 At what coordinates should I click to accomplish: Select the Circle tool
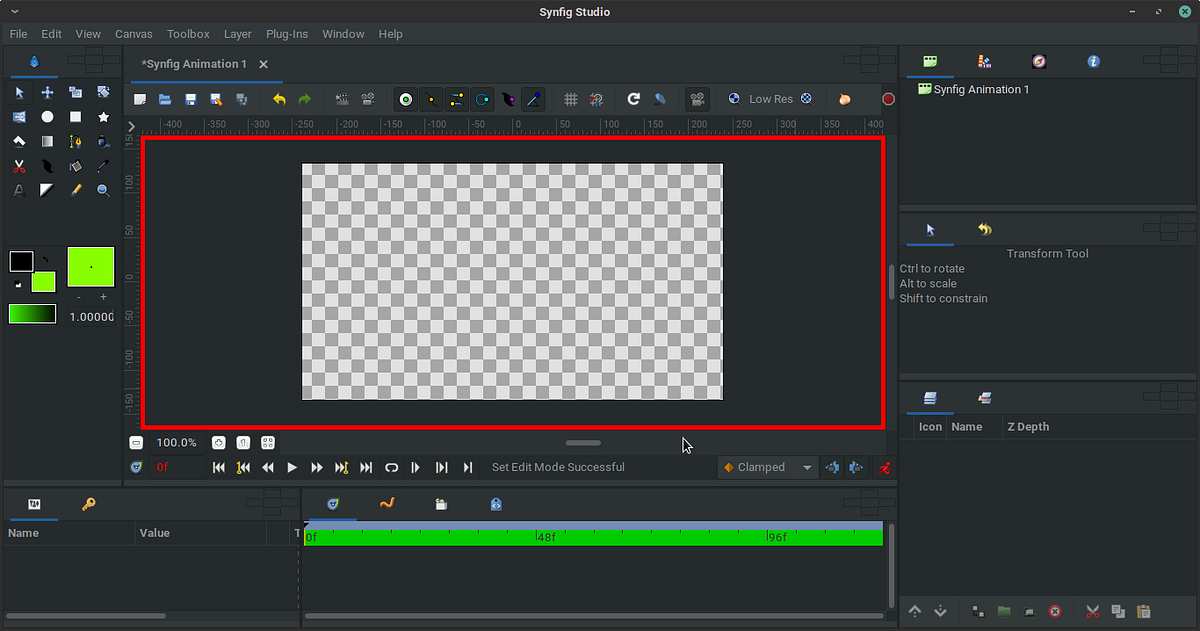[x=46, y=116]
